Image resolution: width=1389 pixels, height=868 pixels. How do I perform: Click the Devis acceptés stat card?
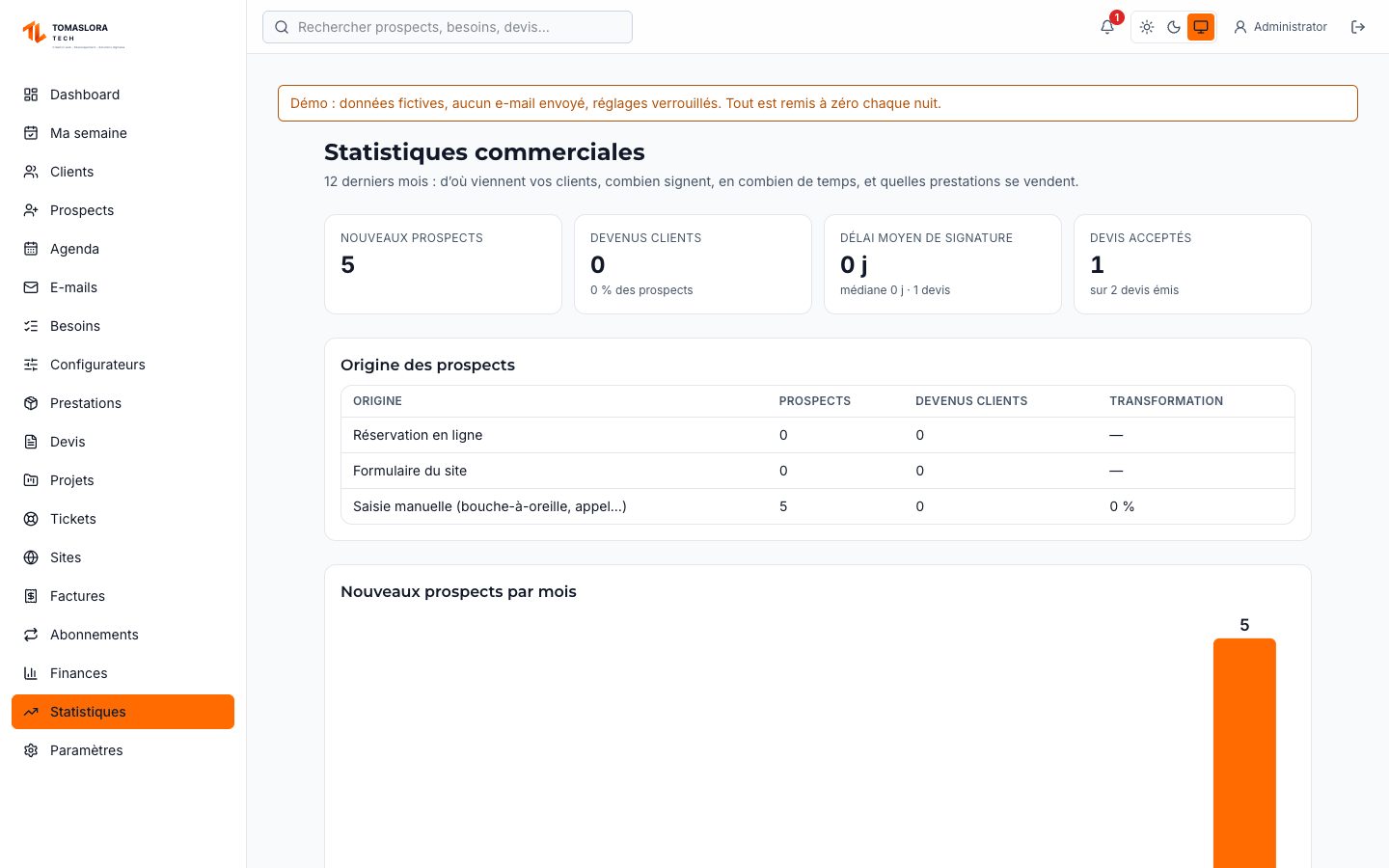pyautogui.click(x=1192, y=264)
